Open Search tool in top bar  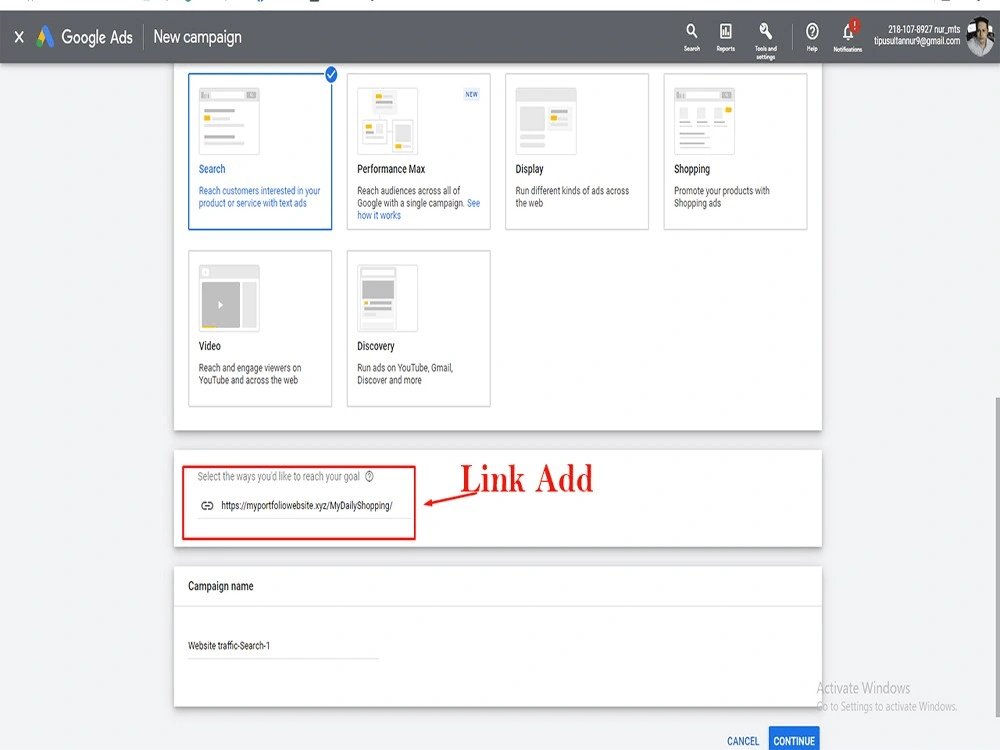[692, 38]
